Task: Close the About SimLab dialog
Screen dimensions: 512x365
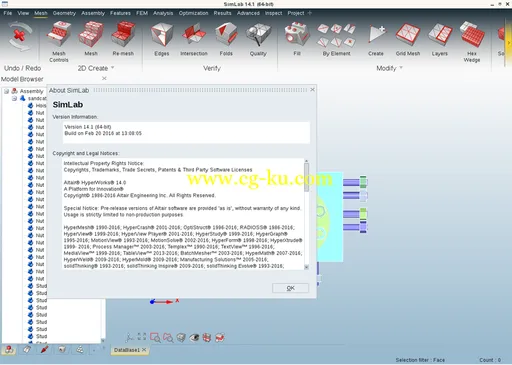Action: coord(312,90)
